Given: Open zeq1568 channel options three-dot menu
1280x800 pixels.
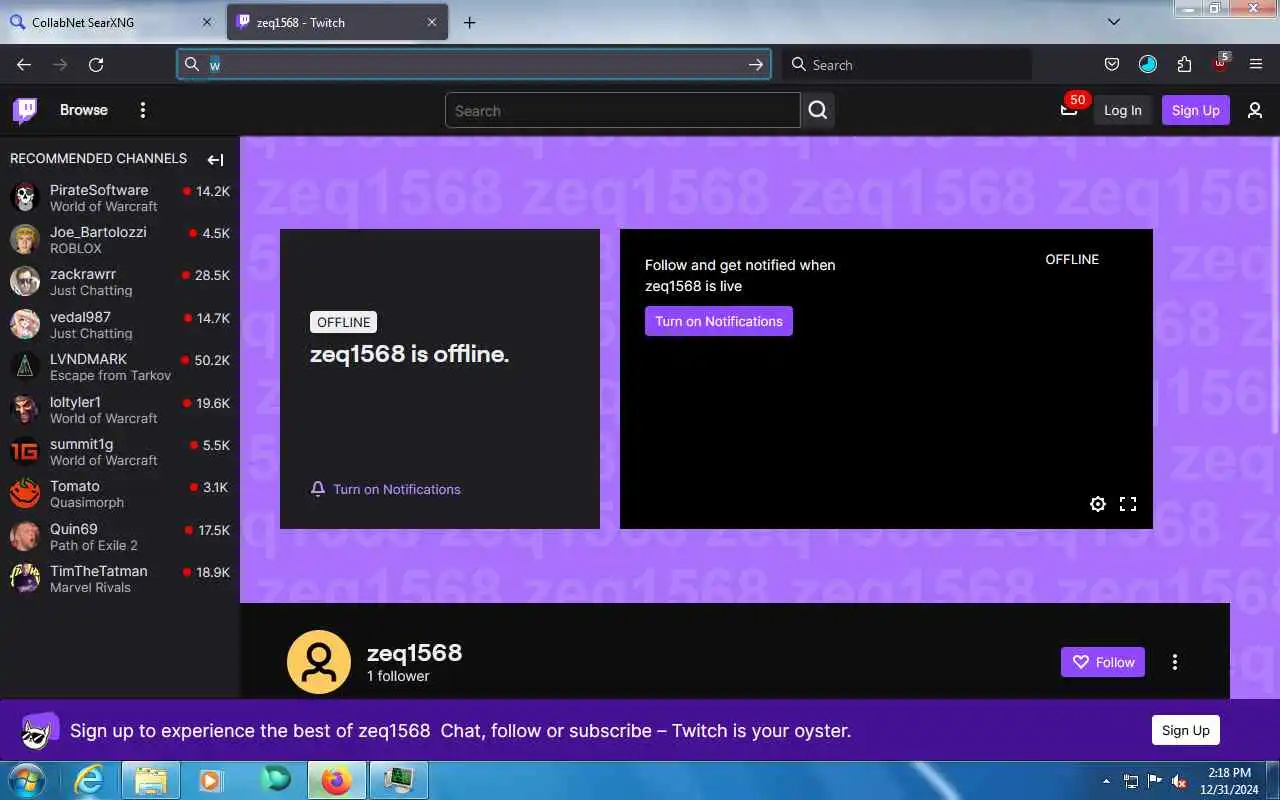Looking at the screenshot, I should tap(1175, 662).
